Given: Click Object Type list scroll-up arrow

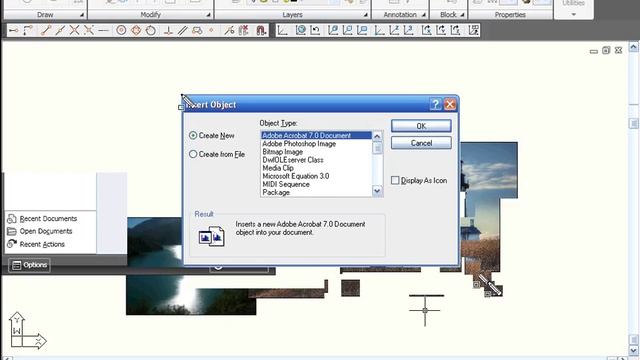Looking at the screenshot, I should pyautogui.click(x=378, y=136).
